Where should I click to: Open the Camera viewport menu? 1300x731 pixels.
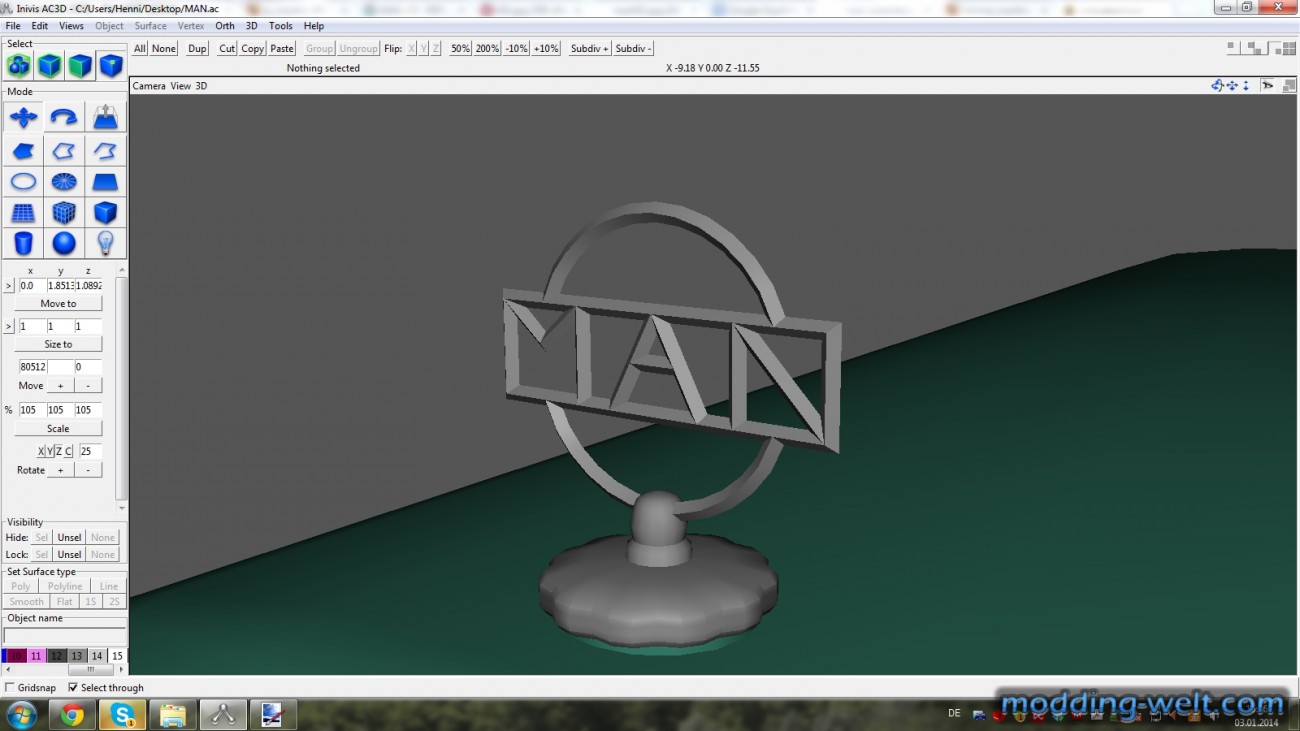coord(149,86)
